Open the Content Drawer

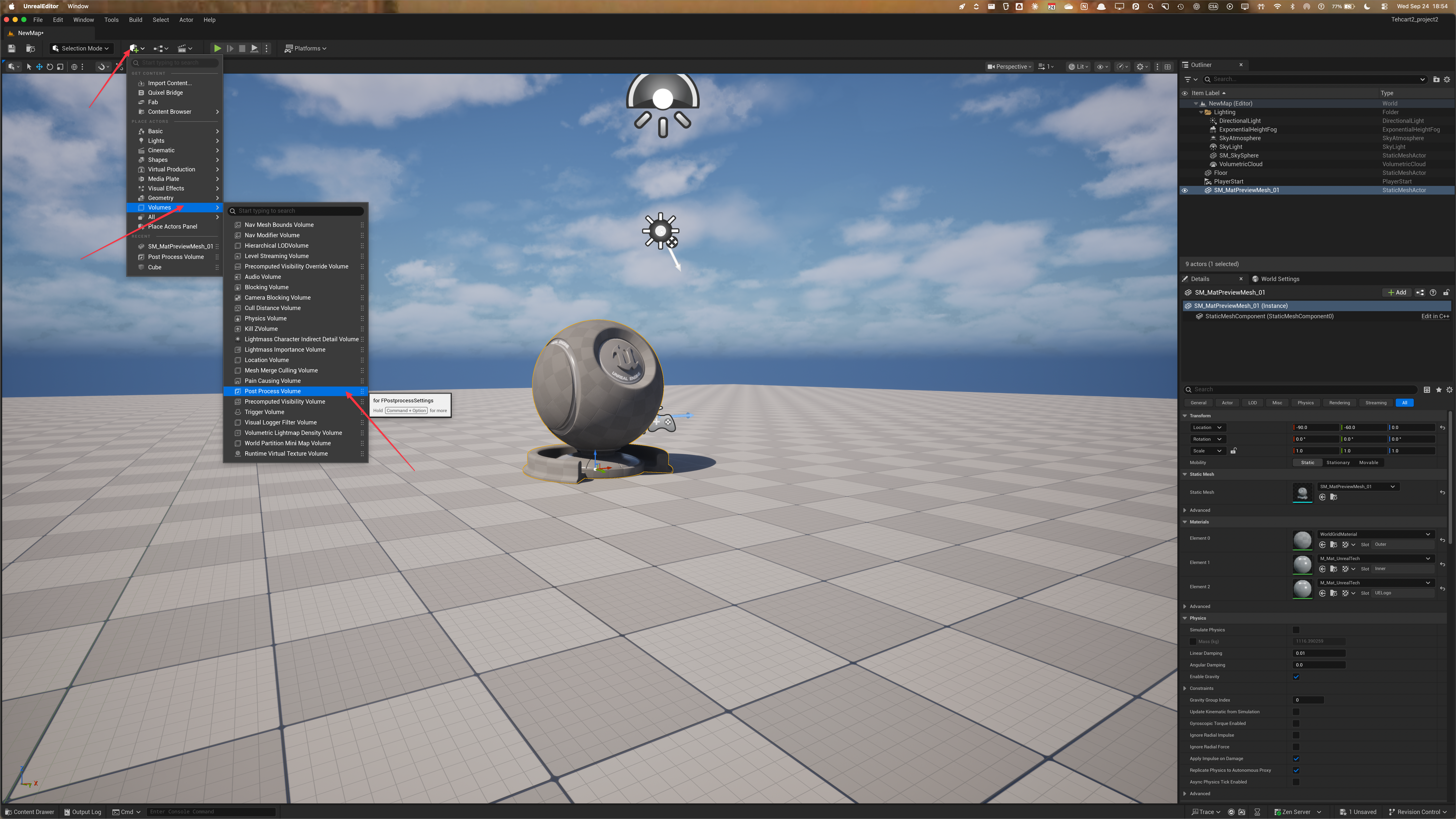click(29, 812)
